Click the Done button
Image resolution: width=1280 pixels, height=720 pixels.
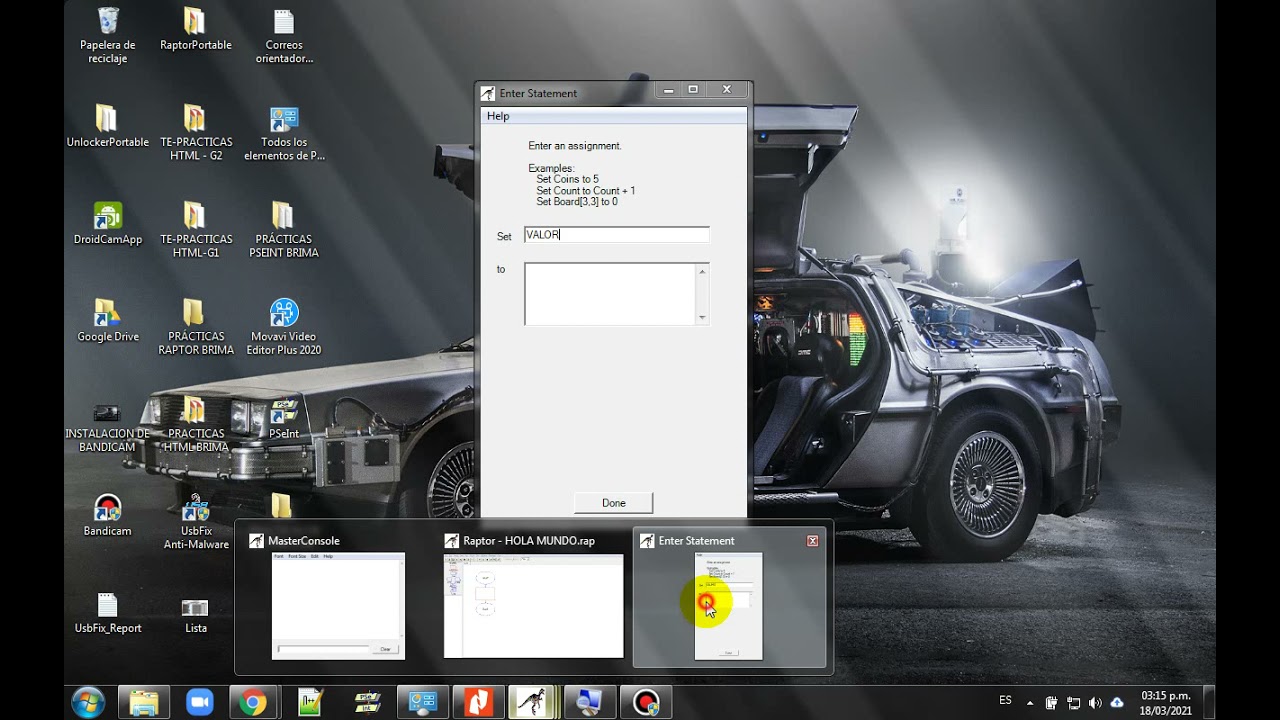point(613,503)
